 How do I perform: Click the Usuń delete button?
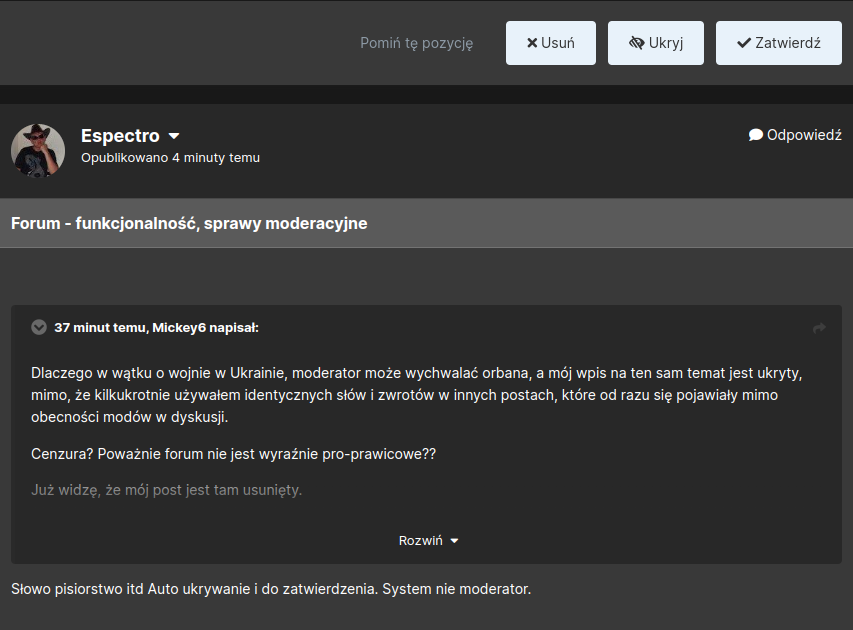pos(551,43)
